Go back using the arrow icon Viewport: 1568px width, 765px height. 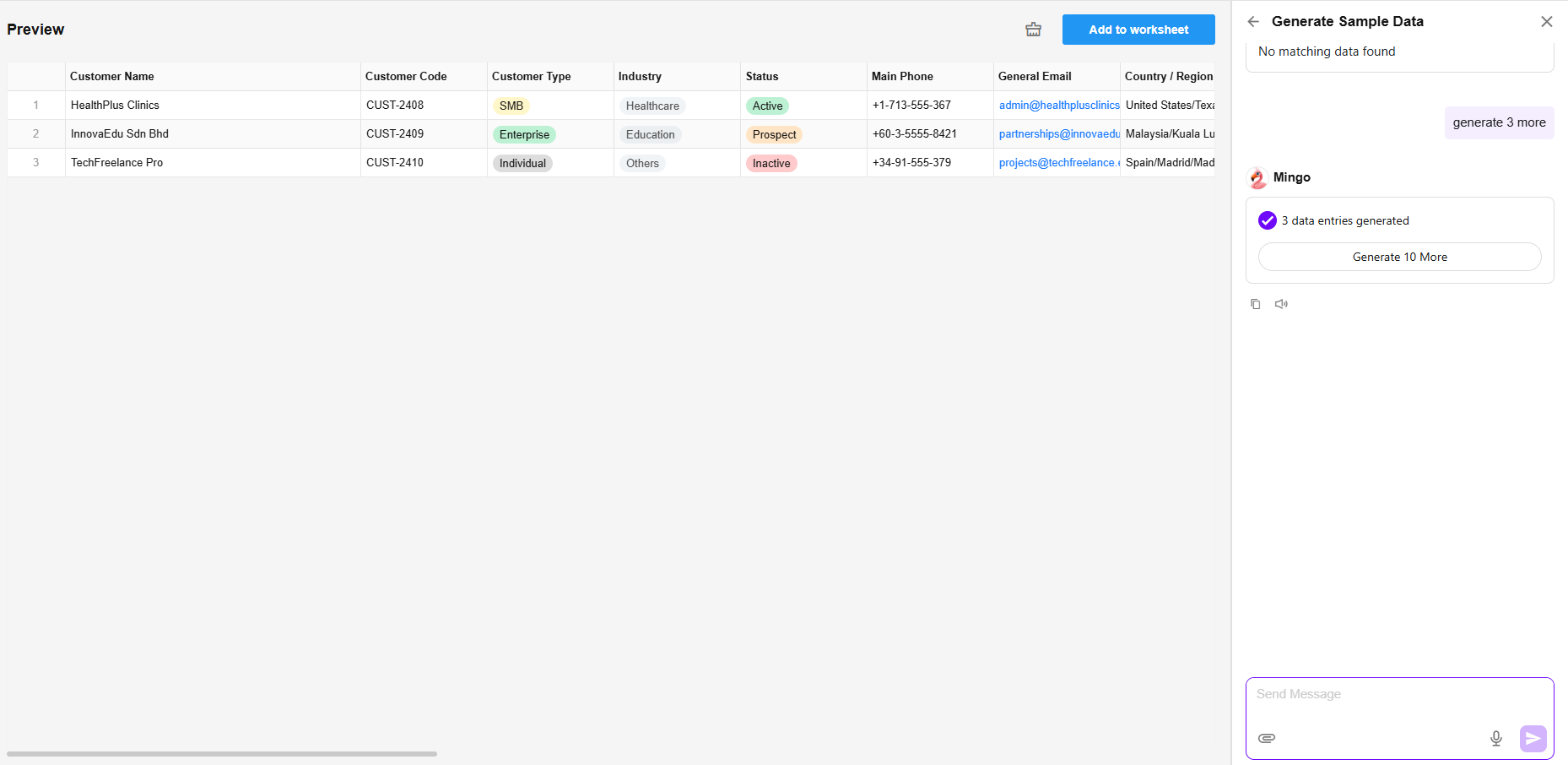tap(1253, 22)
